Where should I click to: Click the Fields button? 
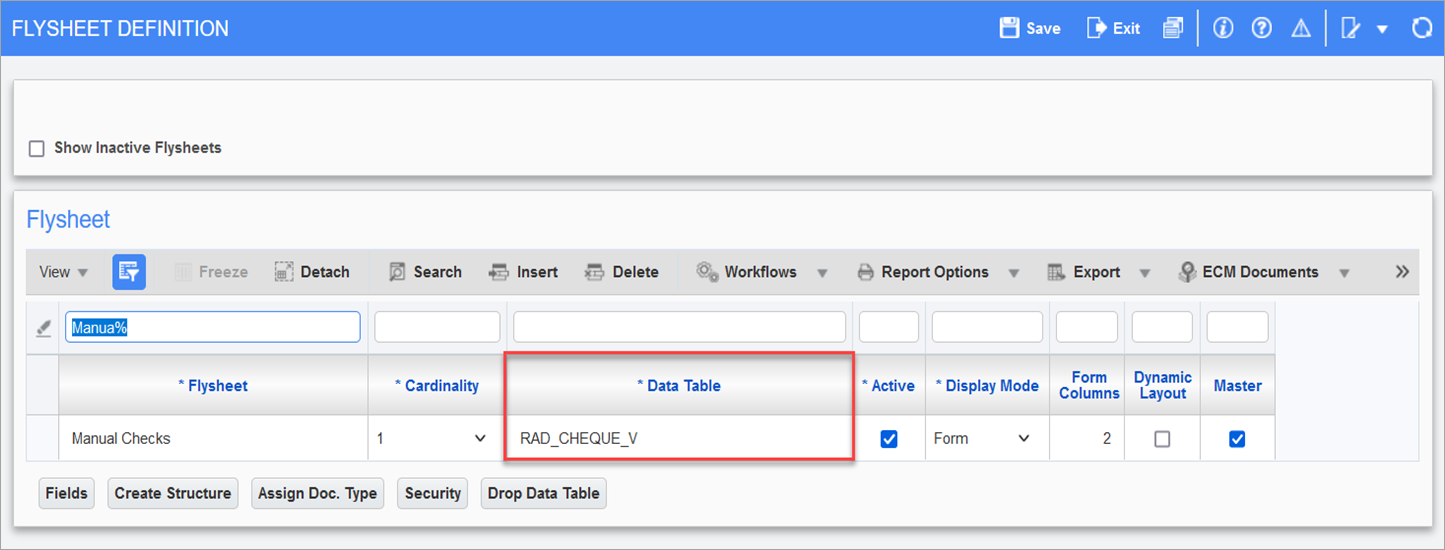tap(67, 493)
